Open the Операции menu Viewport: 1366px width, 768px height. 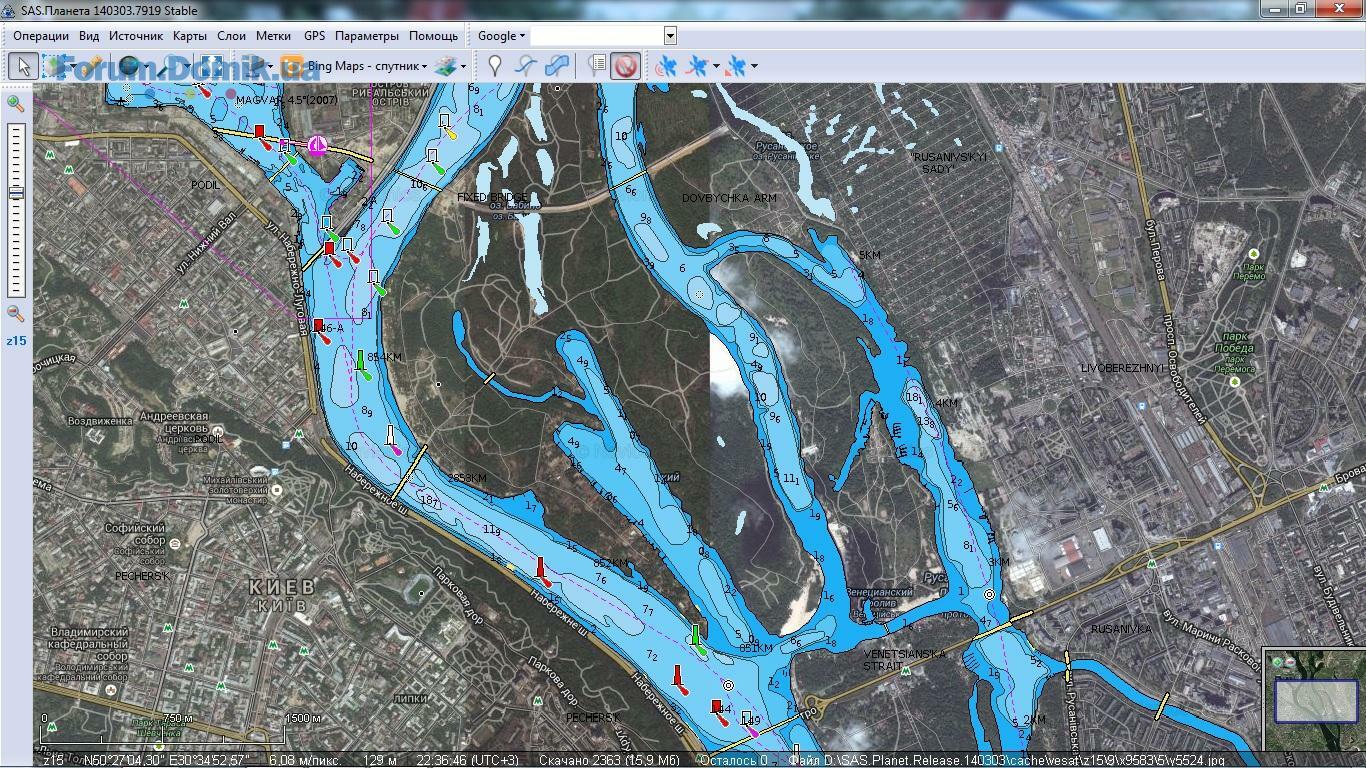click(x=41, y=36)
